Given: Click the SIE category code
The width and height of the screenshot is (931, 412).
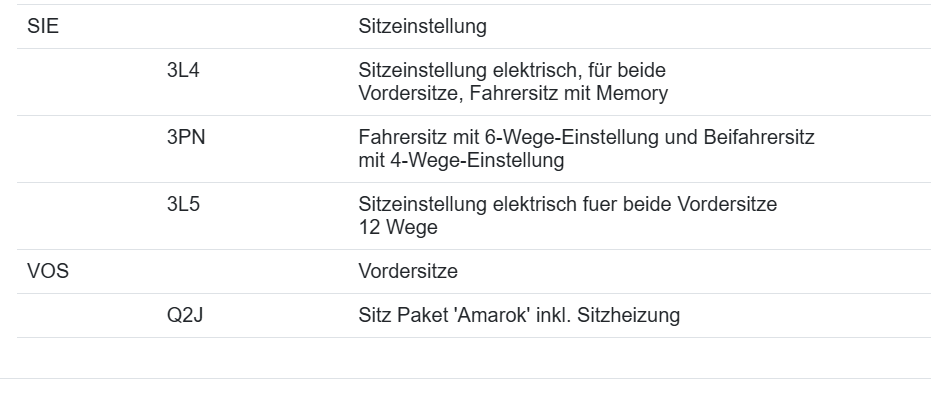Looking at the screenshot, I should point(43,27).
